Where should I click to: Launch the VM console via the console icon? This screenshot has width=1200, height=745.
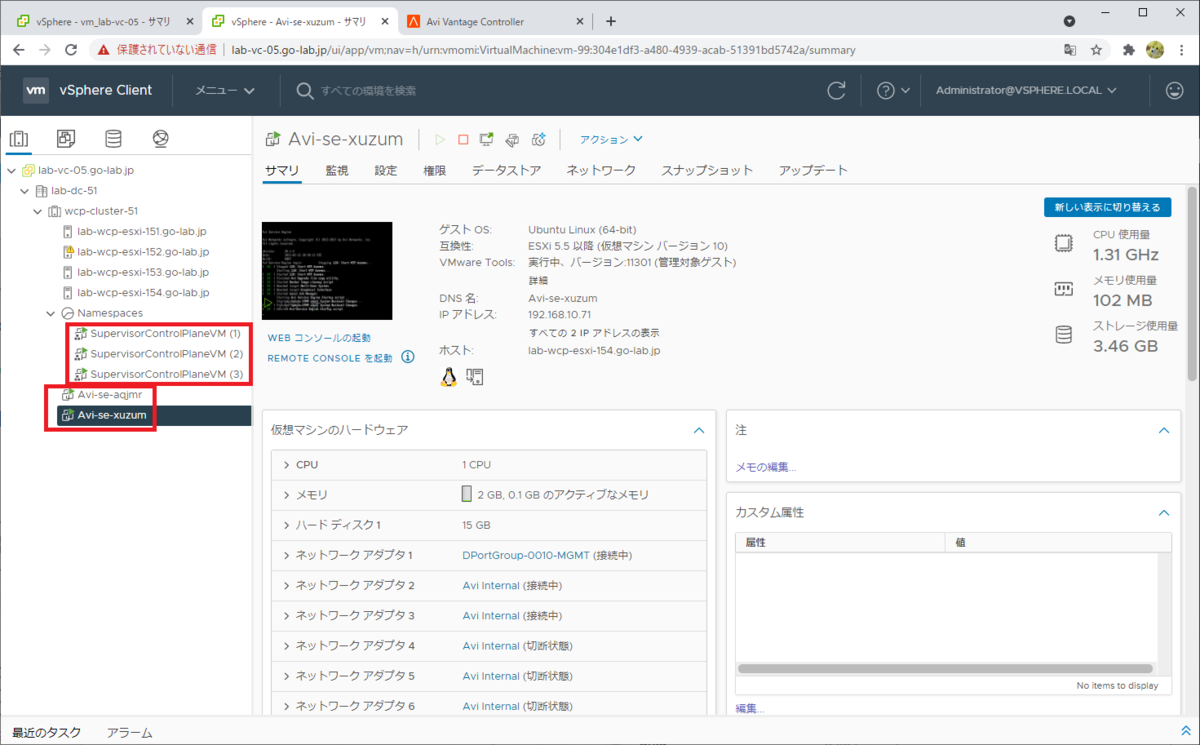click(487, 139)
